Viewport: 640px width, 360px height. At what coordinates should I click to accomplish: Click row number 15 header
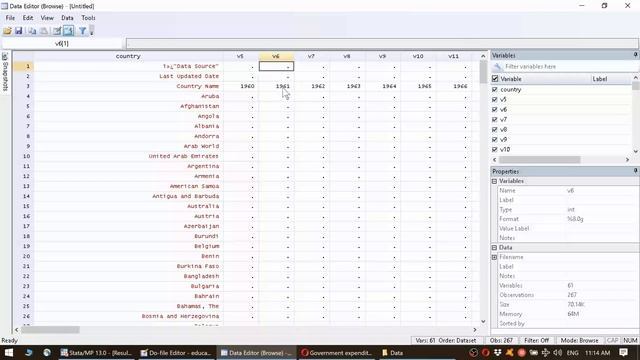click(24, 206)
